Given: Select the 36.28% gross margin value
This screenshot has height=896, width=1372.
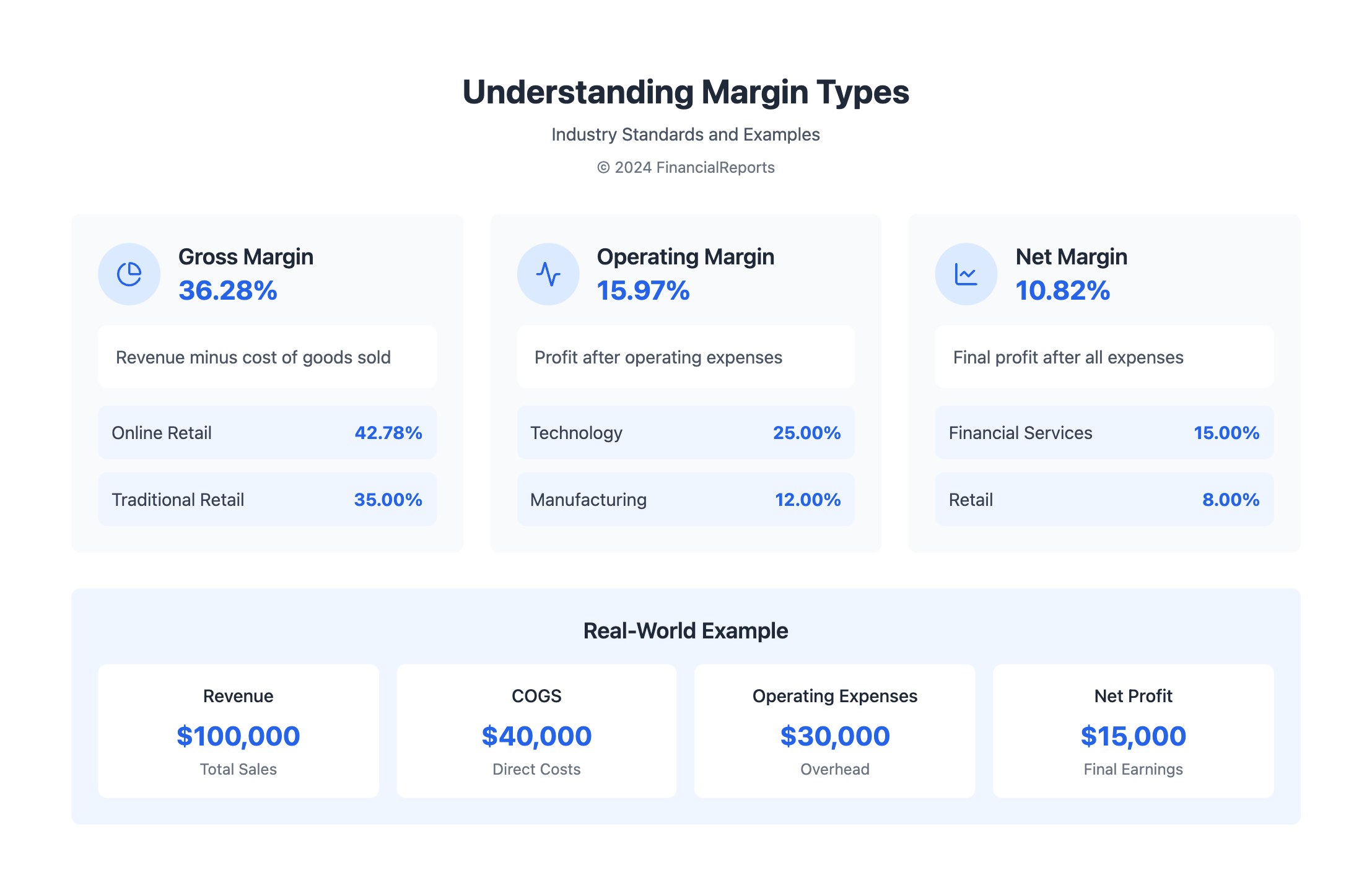Looking at the screenshot, I should (x=228, y=290).
